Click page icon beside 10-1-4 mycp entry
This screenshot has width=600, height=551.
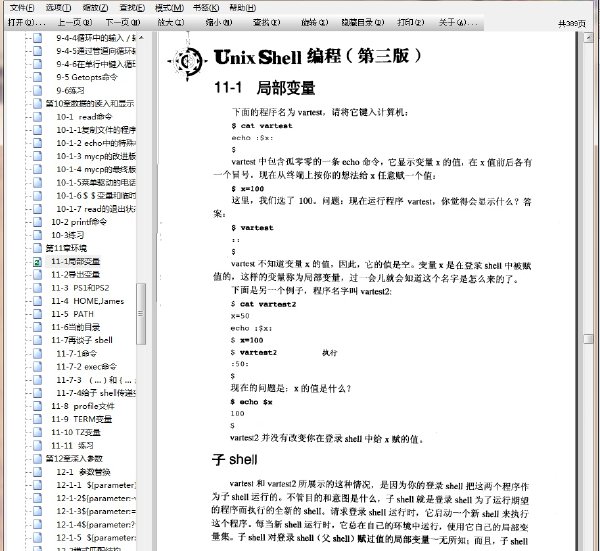(37, 169)
